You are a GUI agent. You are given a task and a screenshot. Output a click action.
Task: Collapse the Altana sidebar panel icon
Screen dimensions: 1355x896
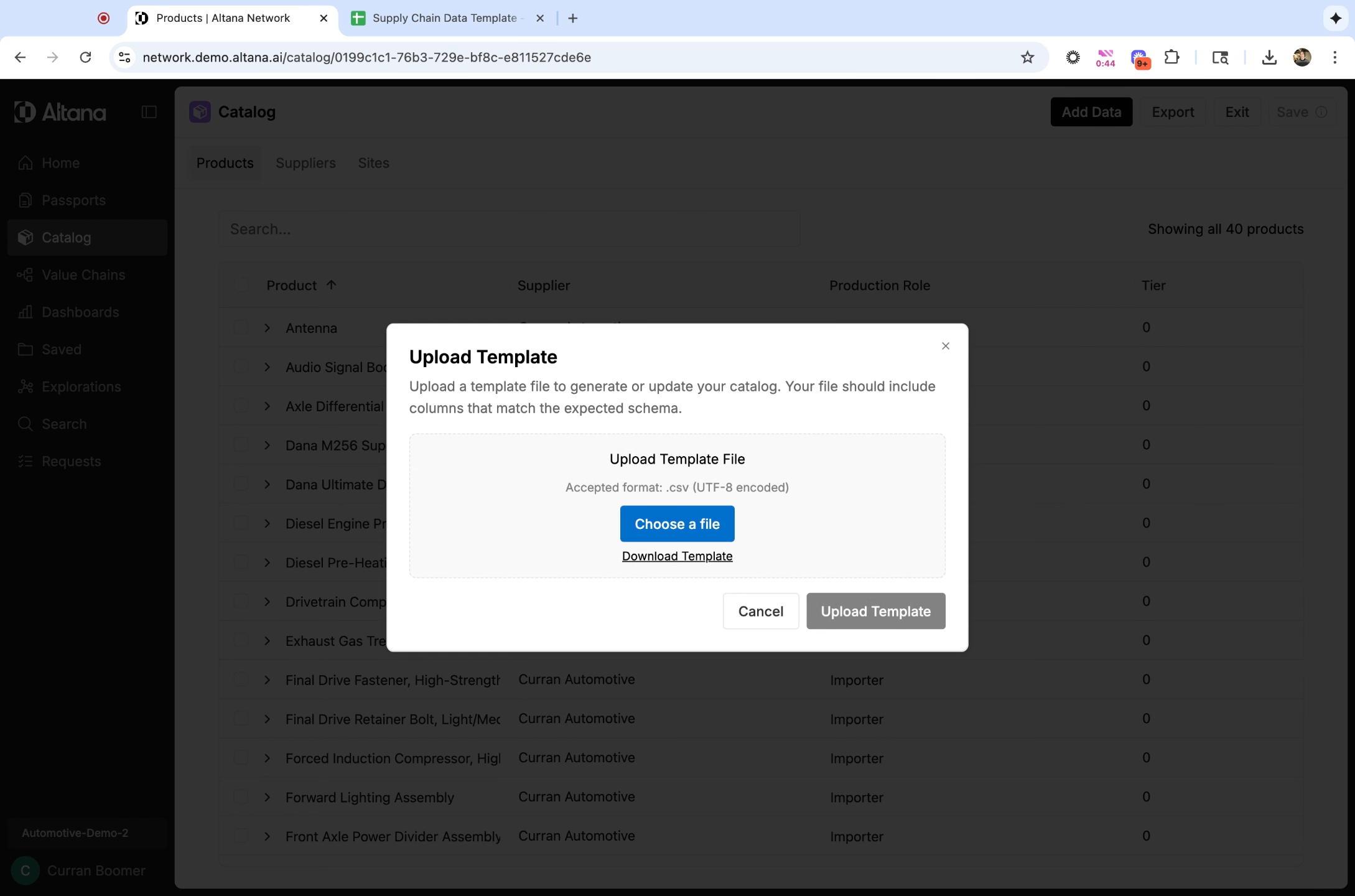(149, 112)
